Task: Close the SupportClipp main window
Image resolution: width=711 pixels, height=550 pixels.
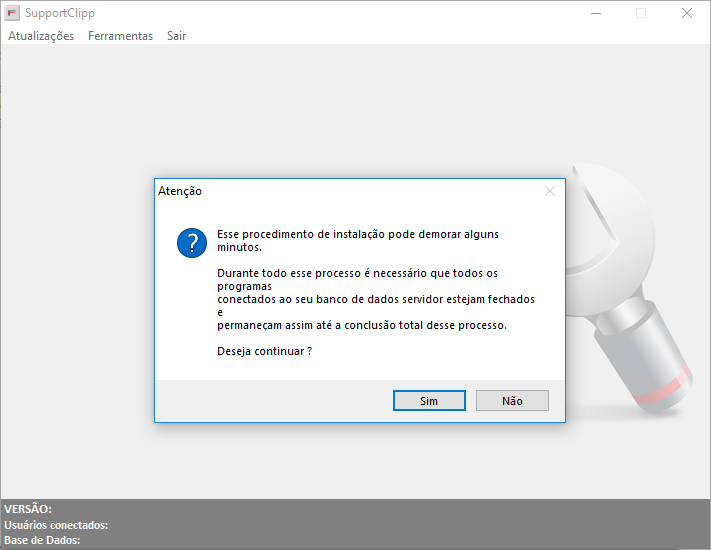Action: pyautogui.click(x=687, y=14)
